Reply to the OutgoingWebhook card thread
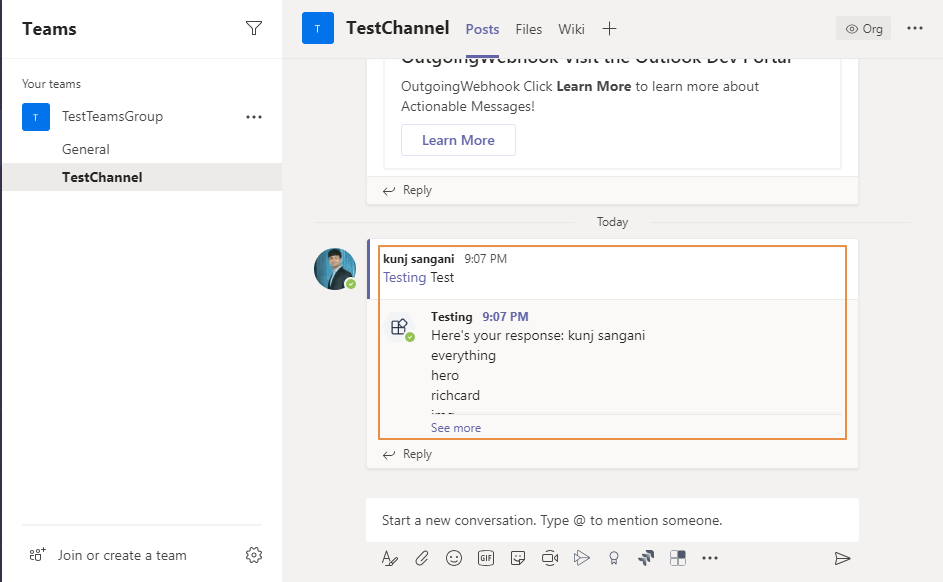 (x=408, y=190)
